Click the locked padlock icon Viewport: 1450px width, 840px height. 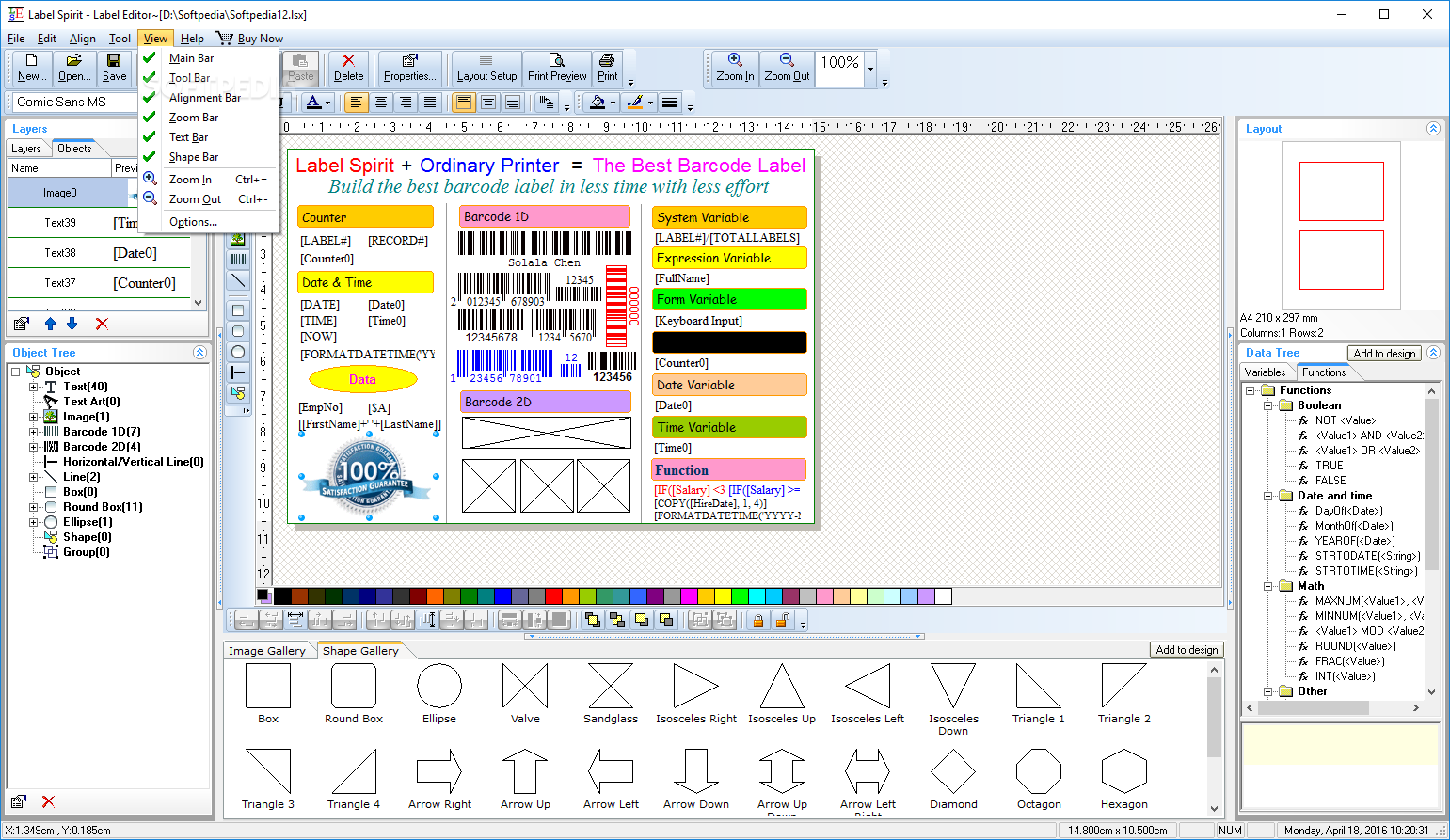click(x=757, y=620)
